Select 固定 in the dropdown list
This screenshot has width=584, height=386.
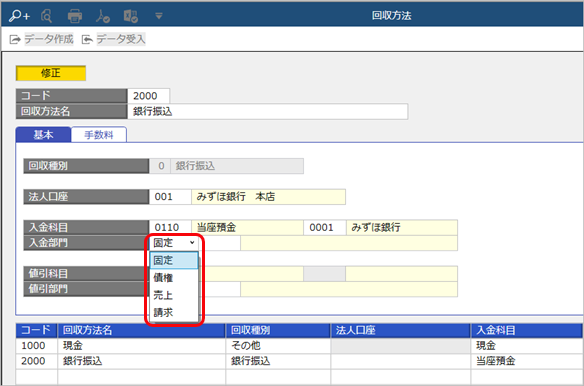(174, 260)
